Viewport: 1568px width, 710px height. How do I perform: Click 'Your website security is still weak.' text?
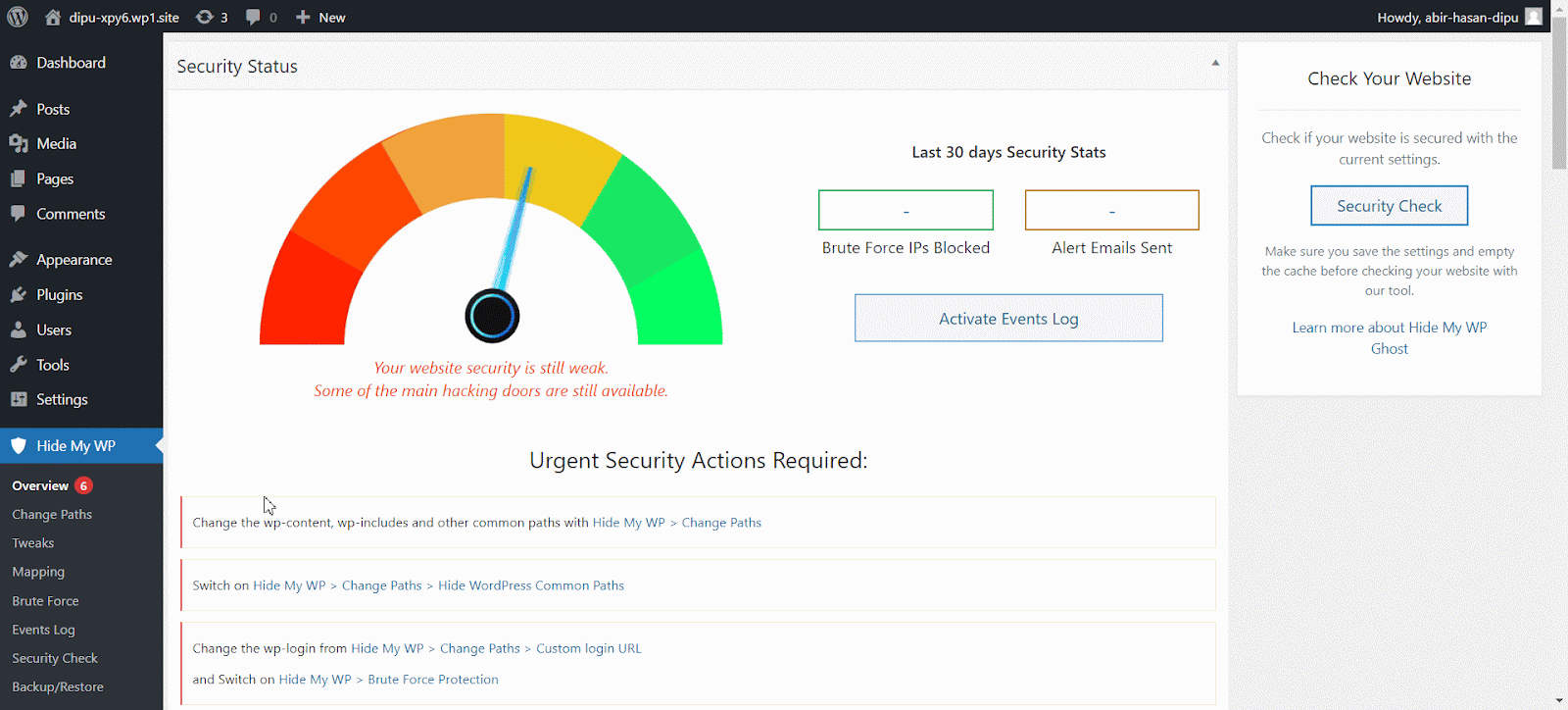click(491, 368)
